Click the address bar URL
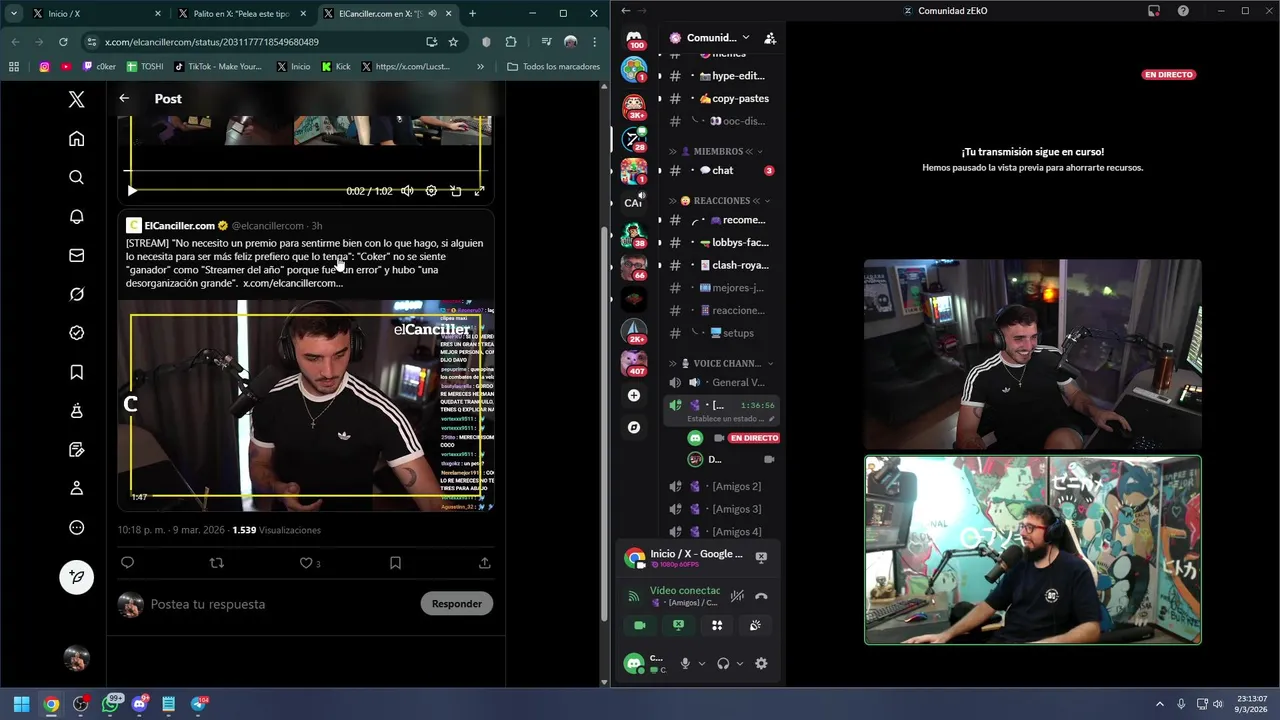This screenshot has height=720, width=1280. 212,42
